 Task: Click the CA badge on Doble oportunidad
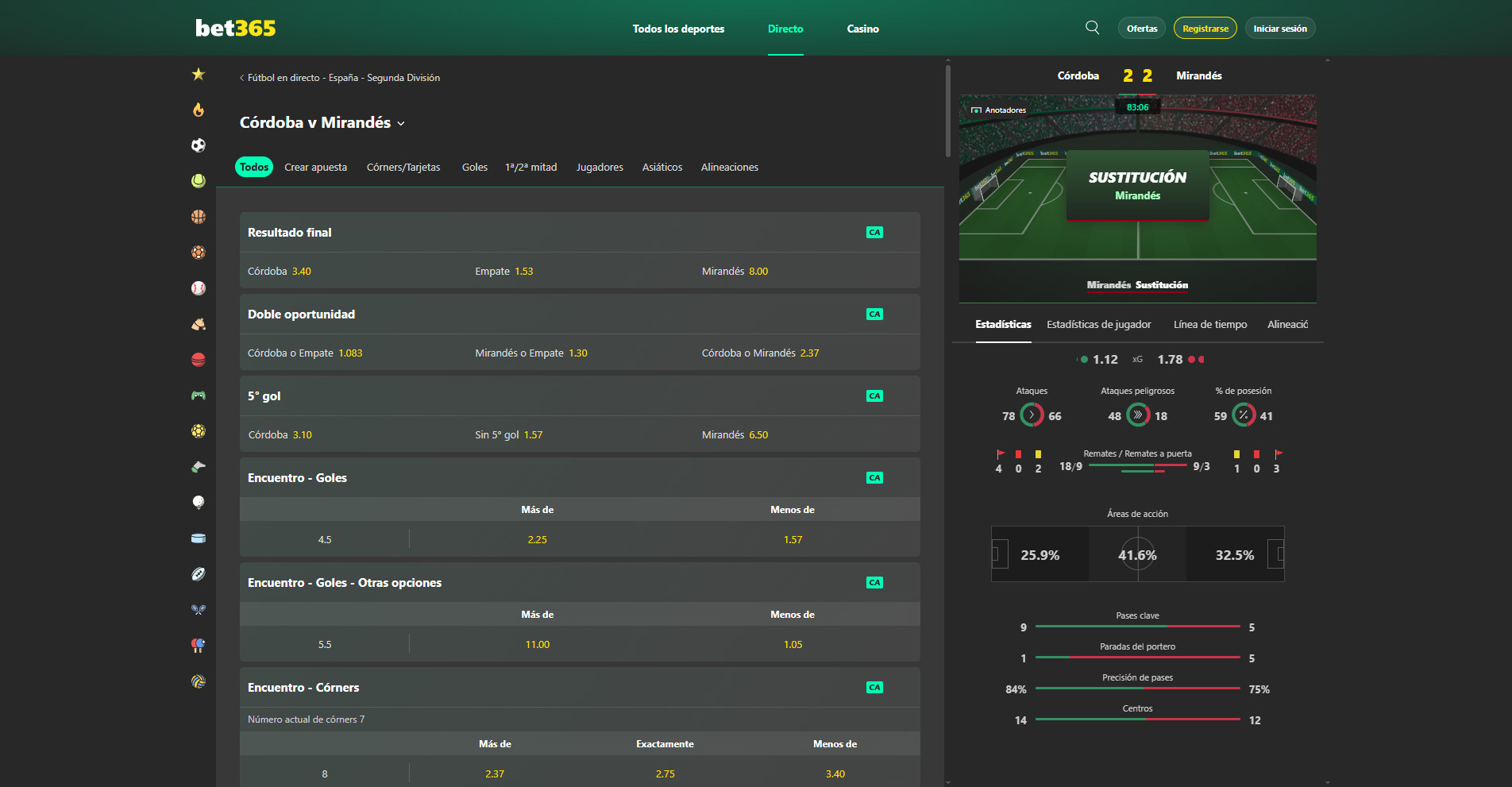pos(874,314)
